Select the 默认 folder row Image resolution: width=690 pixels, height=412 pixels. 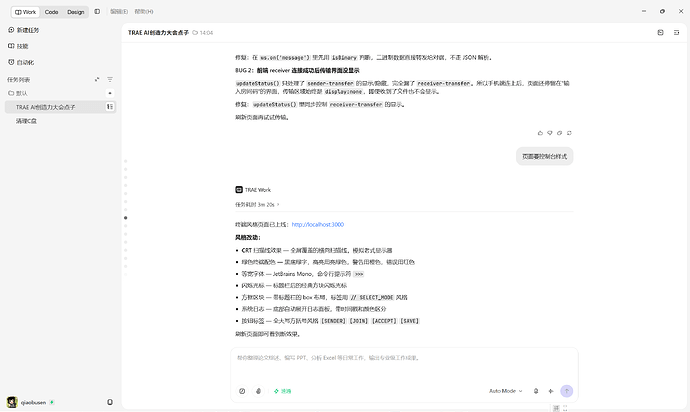60,93
